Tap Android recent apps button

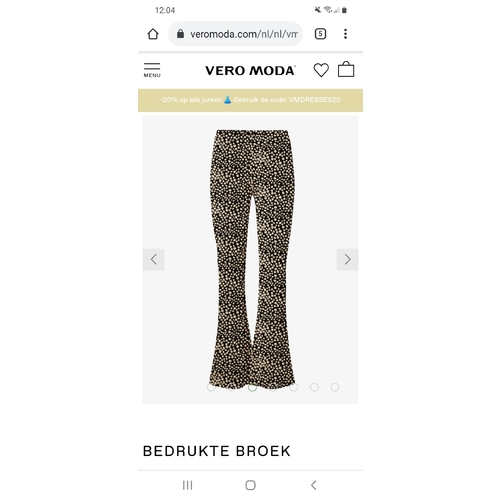[188, 485]
